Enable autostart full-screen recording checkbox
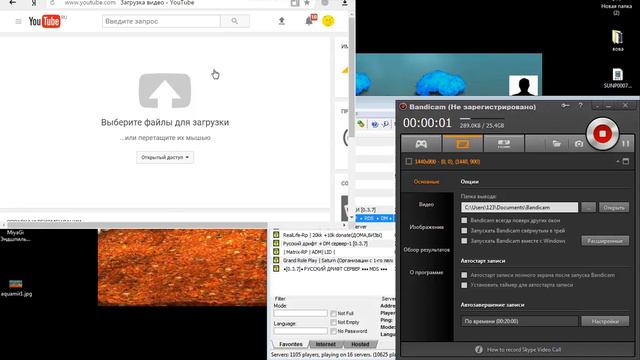The height and width of the screenshot is (360, 640). coord(464,275)
